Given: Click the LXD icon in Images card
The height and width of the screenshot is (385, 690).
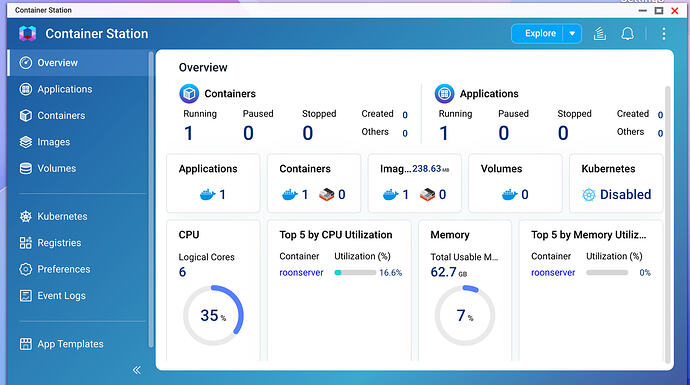Looking at the screenshot, I should [x=427, y=194].
